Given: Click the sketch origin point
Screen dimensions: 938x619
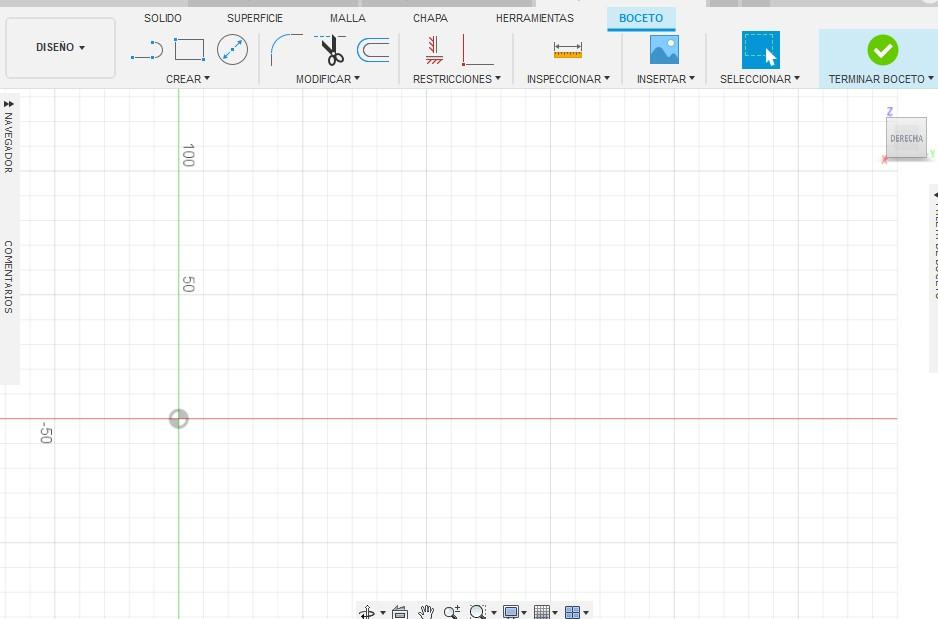Looking at the screenshot, I should [x=178, y=419].
